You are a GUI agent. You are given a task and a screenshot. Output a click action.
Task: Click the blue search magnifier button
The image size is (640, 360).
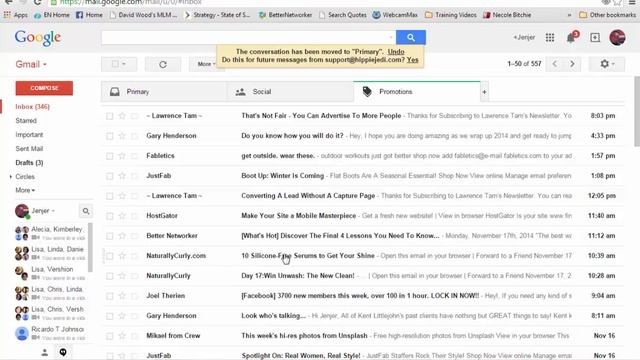(x=411, y=38)
